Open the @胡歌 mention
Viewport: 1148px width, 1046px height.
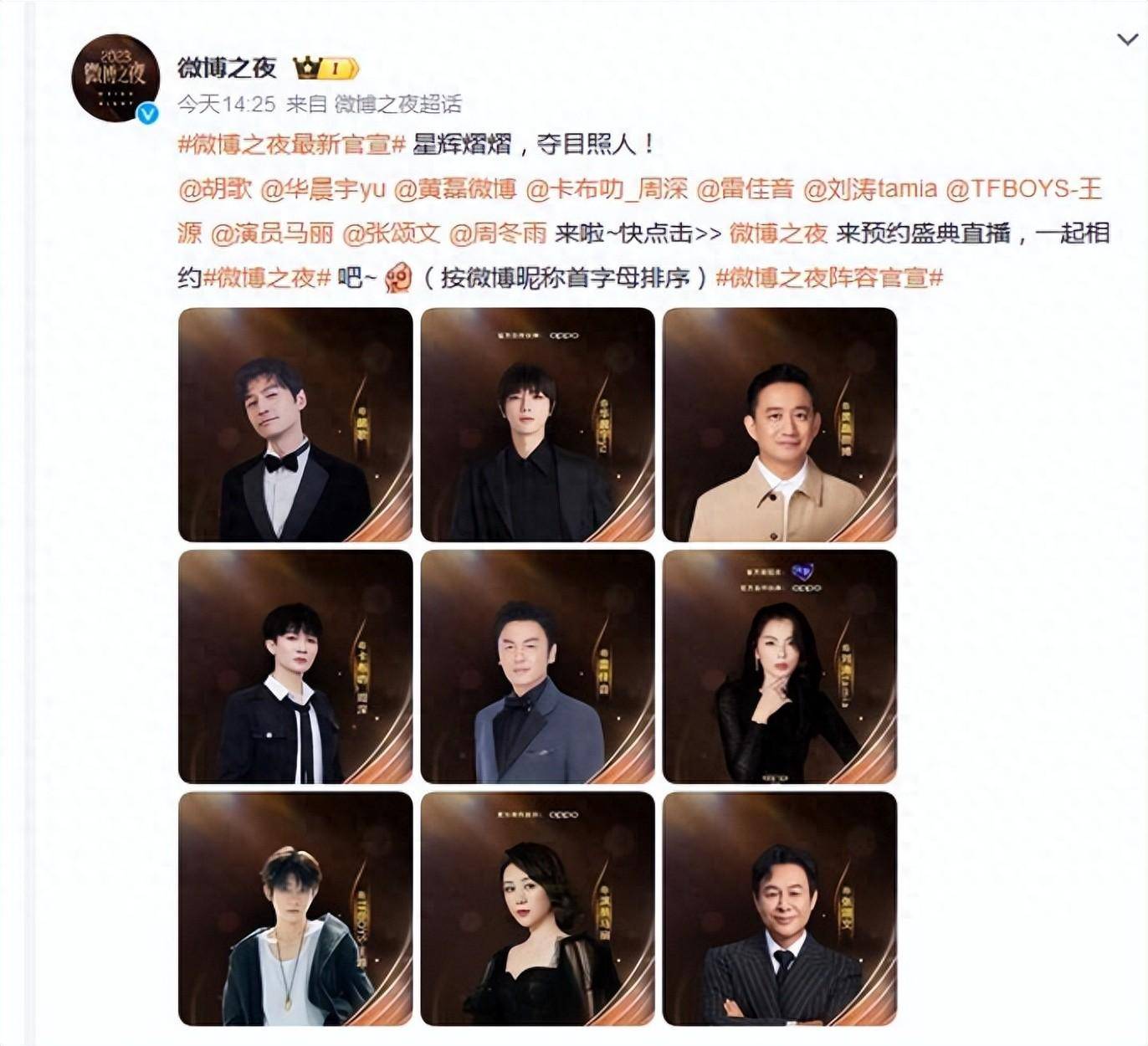[x=215, y=189]
